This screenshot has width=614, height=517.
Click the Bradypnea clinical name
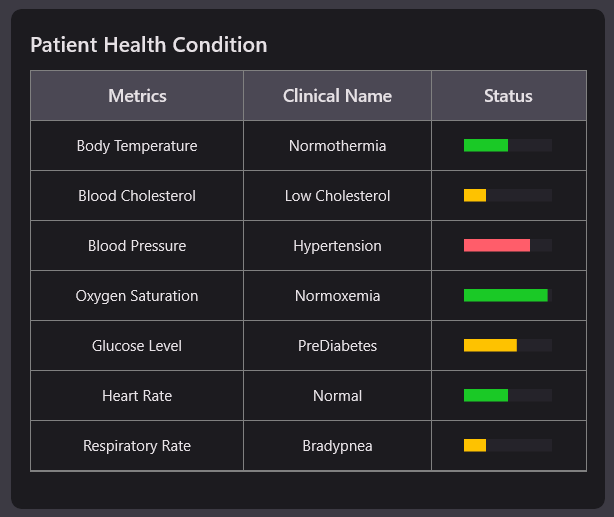tap(337, 446)
